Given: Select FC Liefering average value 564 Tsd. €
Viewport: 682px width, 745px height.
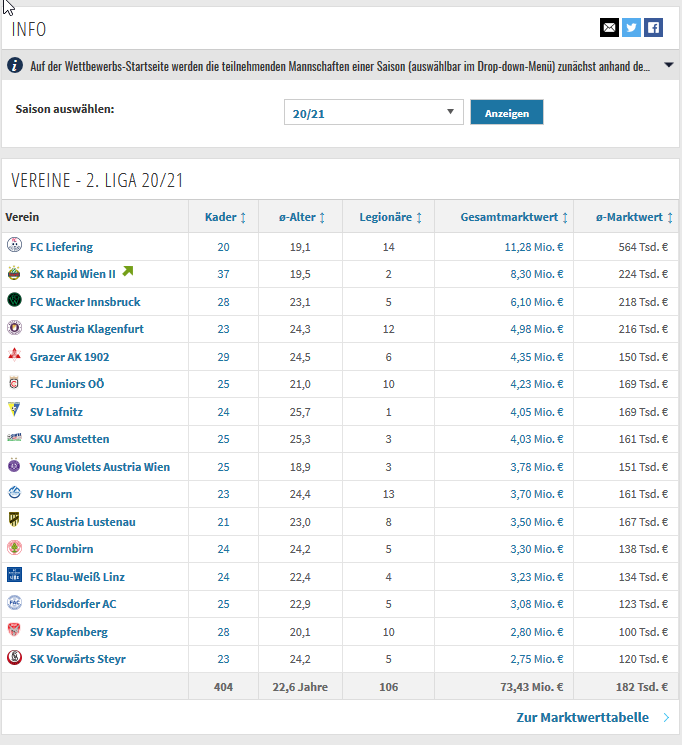Looking at the screenshot, I should pos(643,247).
